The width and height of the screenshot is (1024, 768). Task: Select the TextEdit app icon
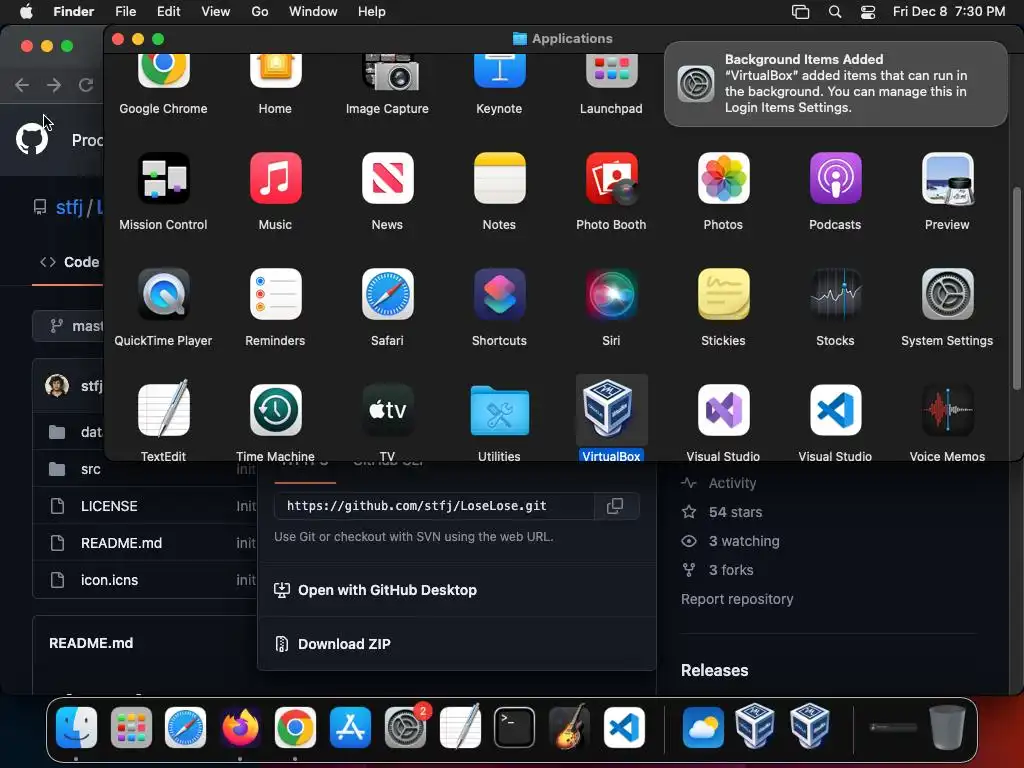[x=163, y=409]
